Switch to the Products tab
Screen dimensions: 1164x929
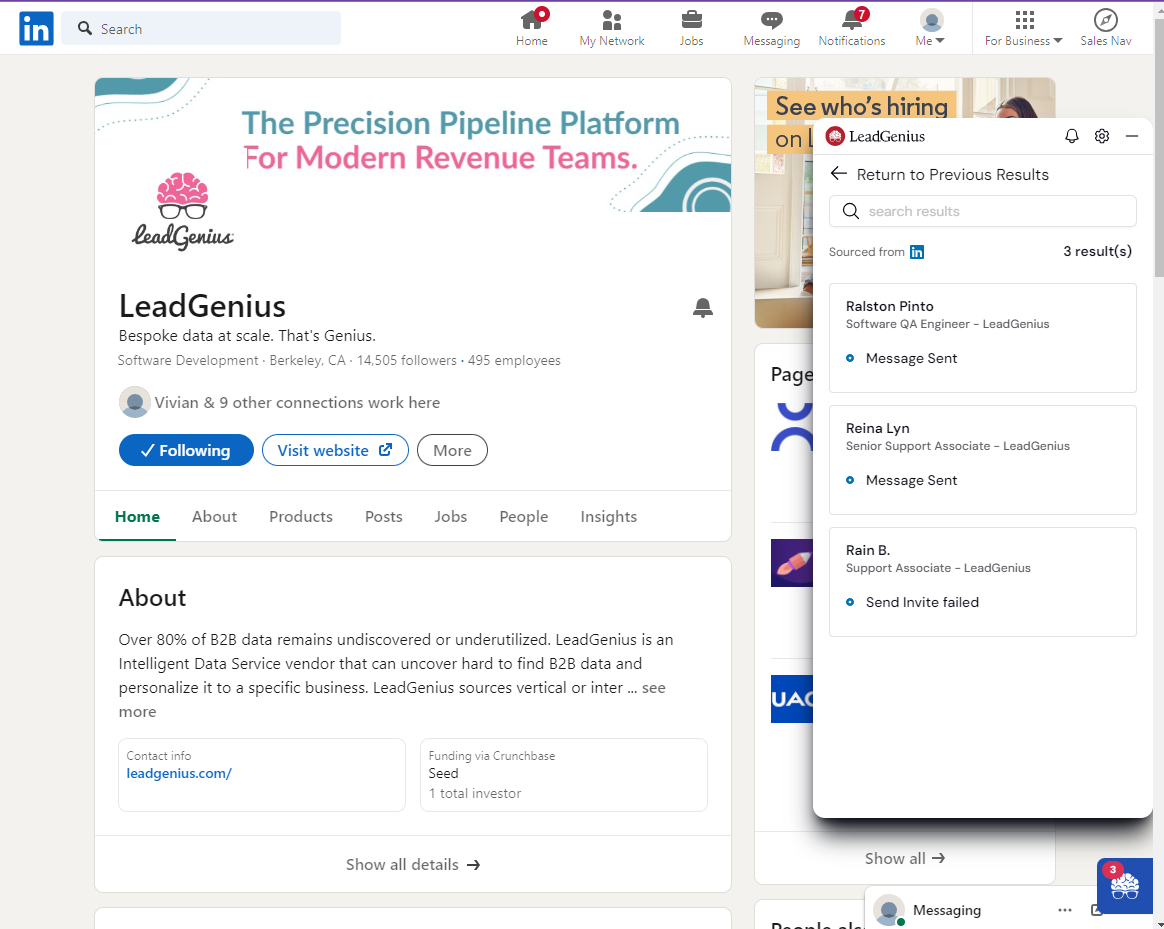point(301,516)
